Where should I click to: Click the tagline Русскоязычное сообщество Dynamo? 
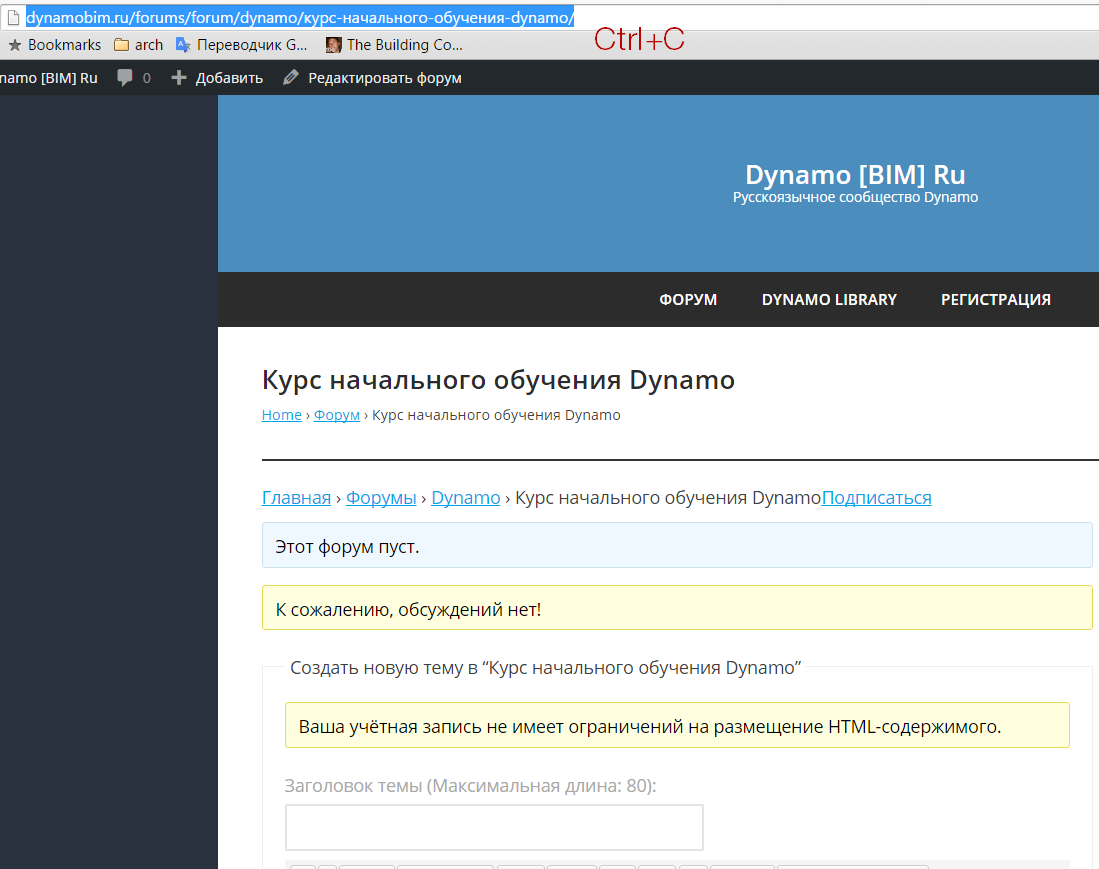click(855, 198)
